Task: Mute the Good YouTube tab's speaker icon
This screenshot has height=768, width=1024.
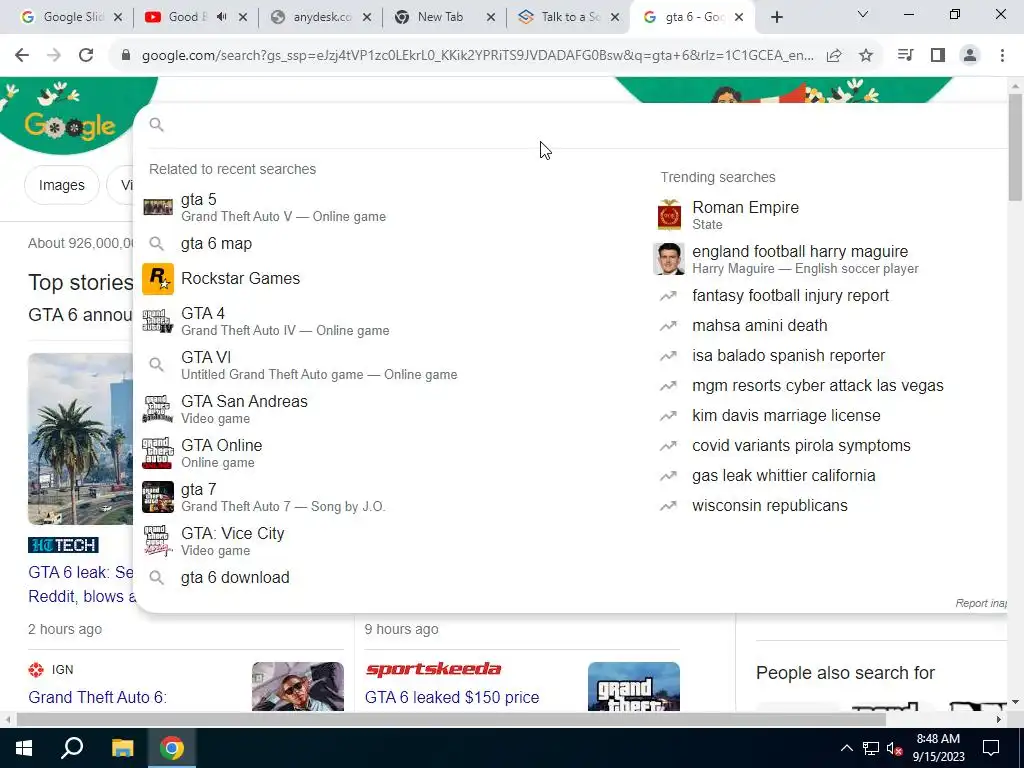Action: (x=222, y=17)
